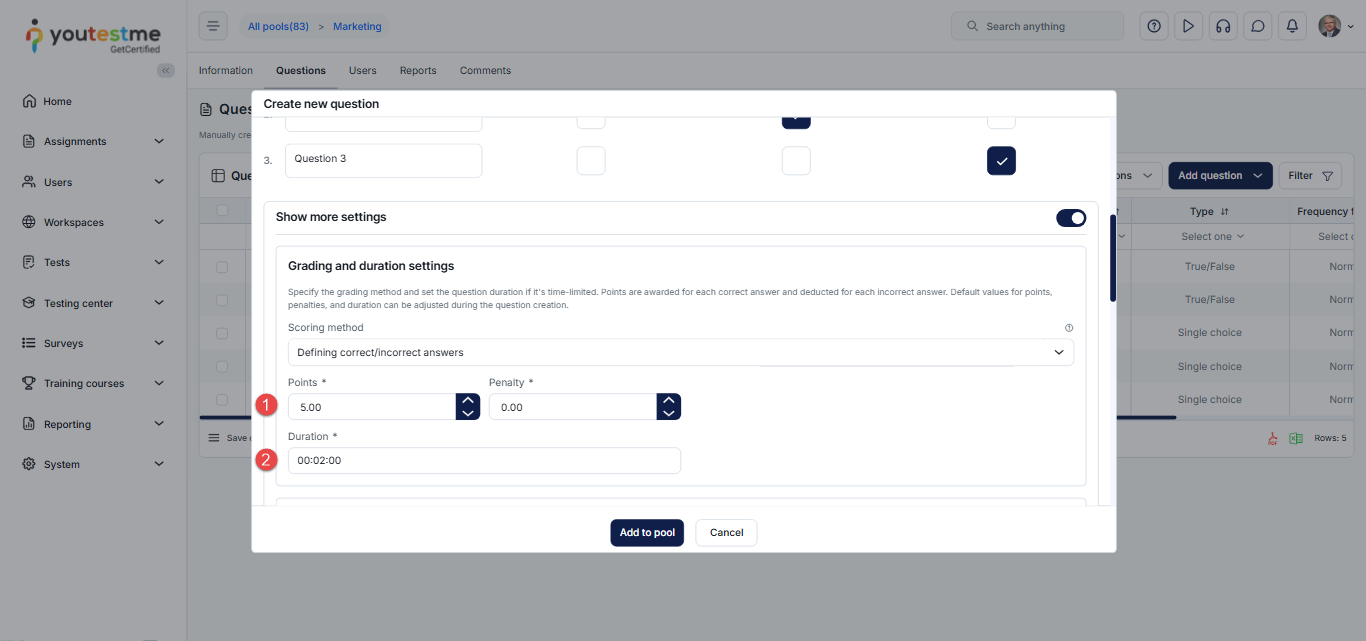Click the Testing center icon

coord(29,303)
